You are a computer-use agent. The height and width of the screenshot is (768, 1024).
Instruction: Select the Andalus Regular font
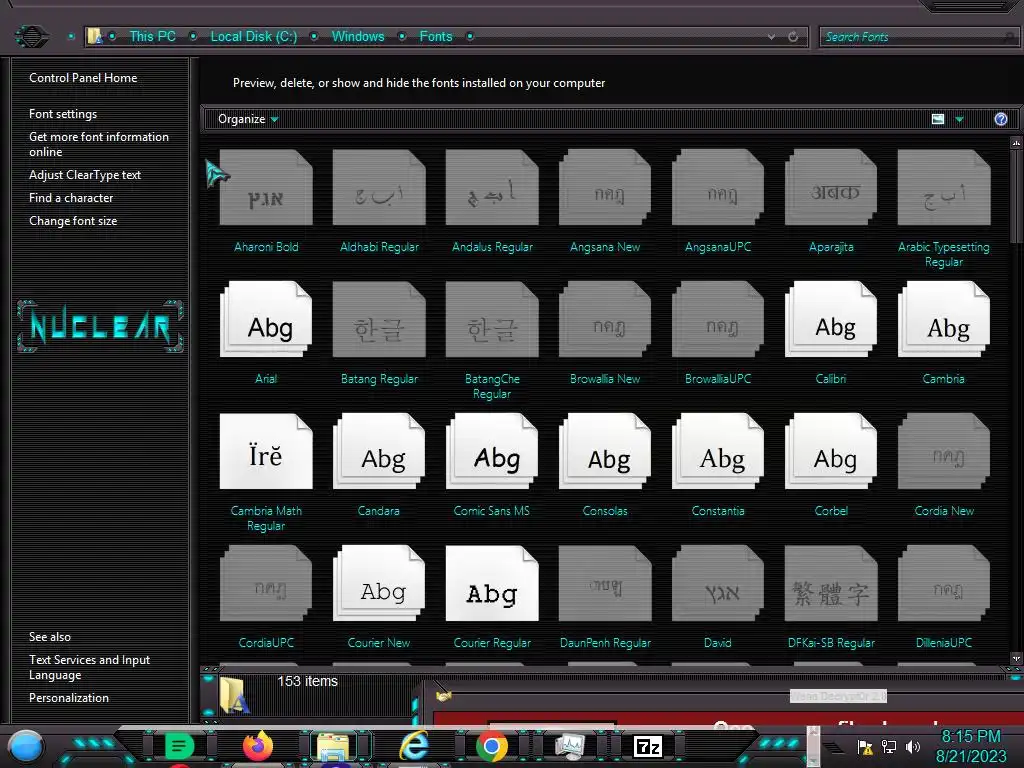492,188
